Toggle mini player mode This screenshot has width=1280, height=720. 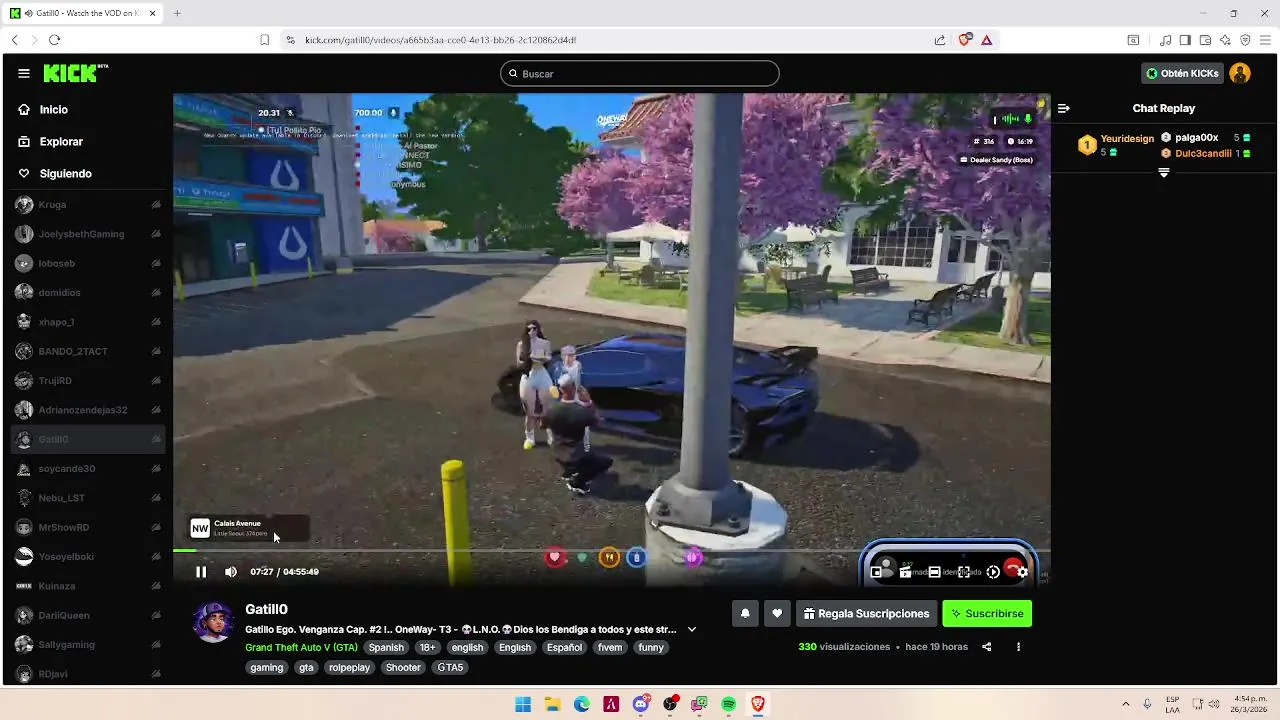click(x=876, y=572)
